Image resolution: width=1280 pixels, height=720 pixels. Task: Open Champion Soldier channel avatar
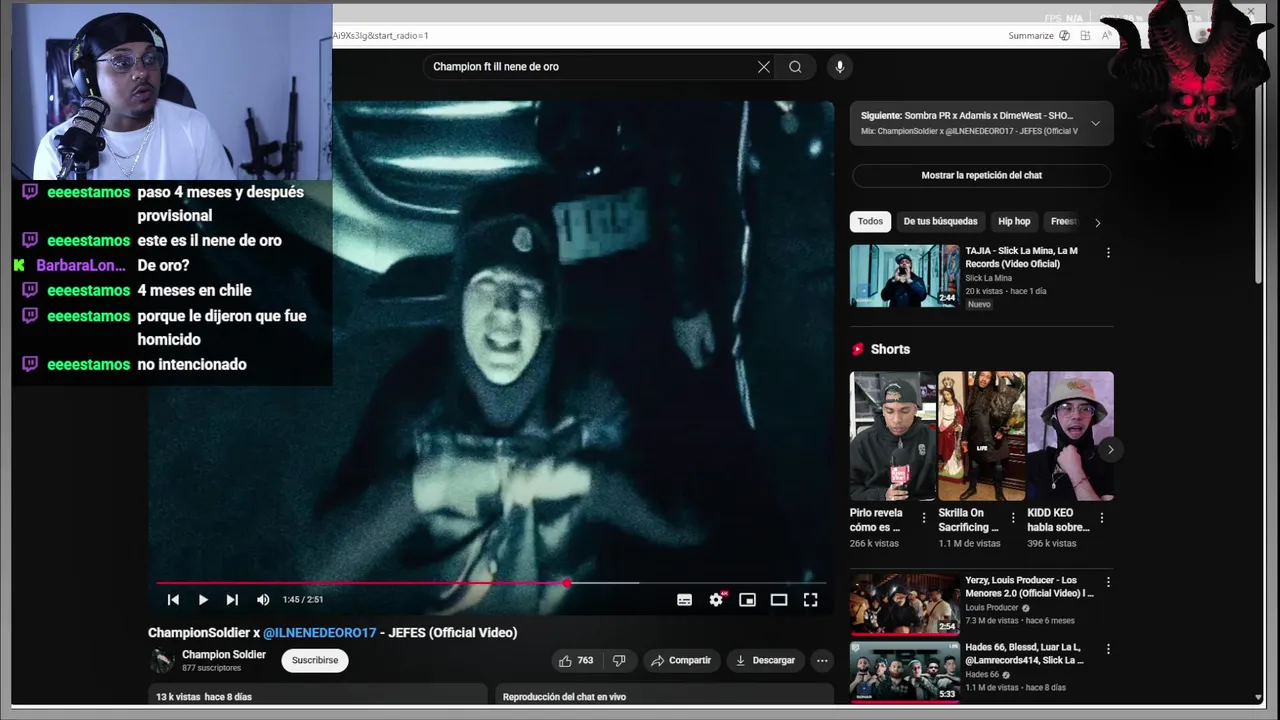(161, 660)
